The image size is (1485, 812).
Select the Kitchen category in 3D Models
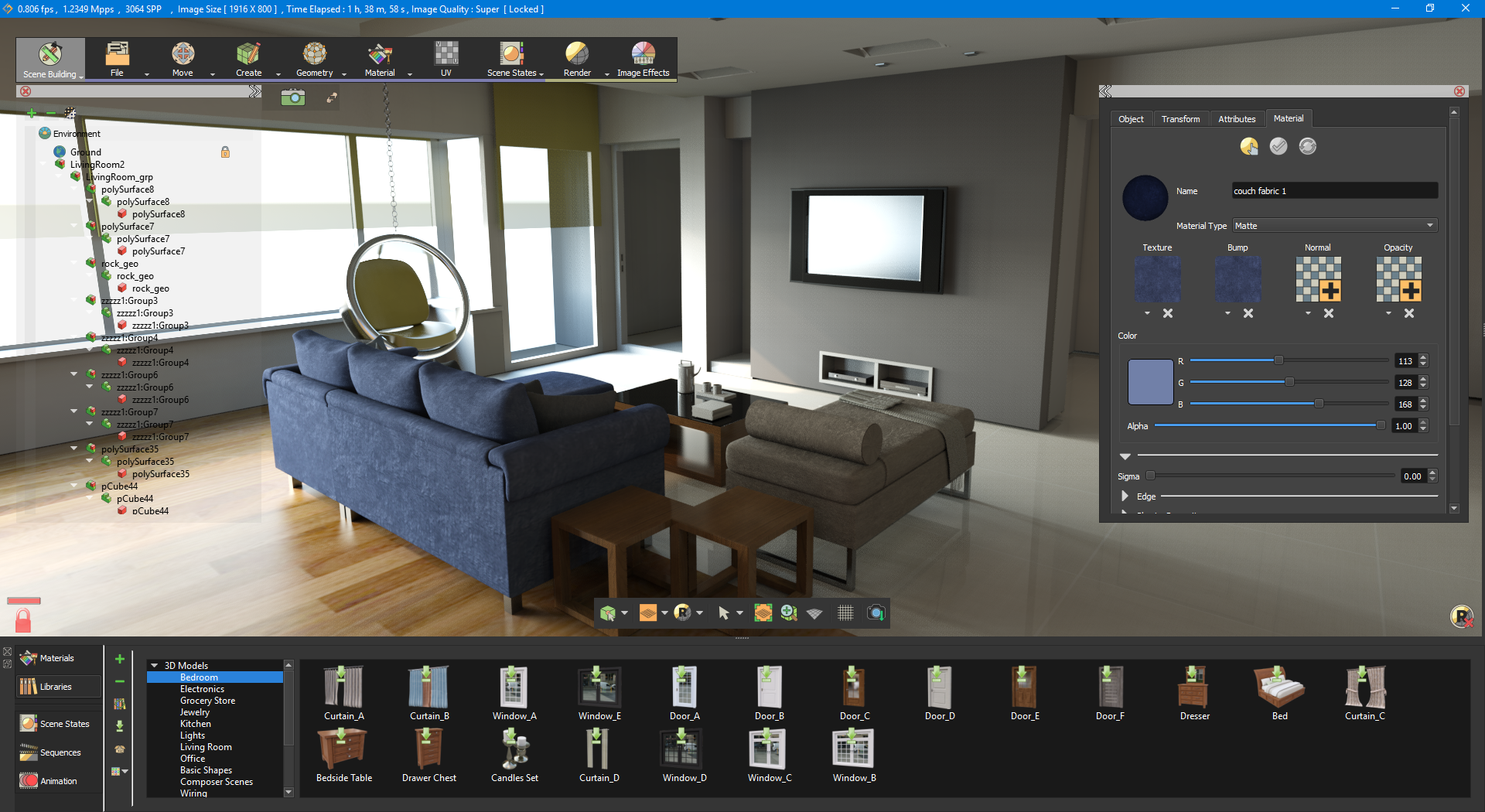(x=196, y=723)
